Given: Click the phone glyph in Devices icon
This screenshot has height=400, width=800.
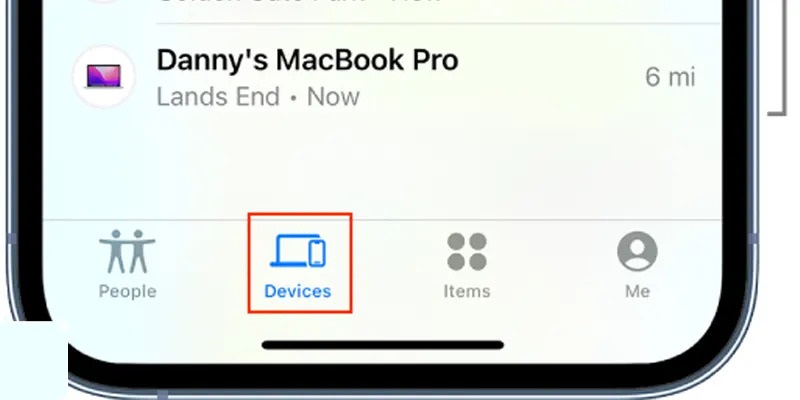Looking at the screenshot, I should 317,253.
